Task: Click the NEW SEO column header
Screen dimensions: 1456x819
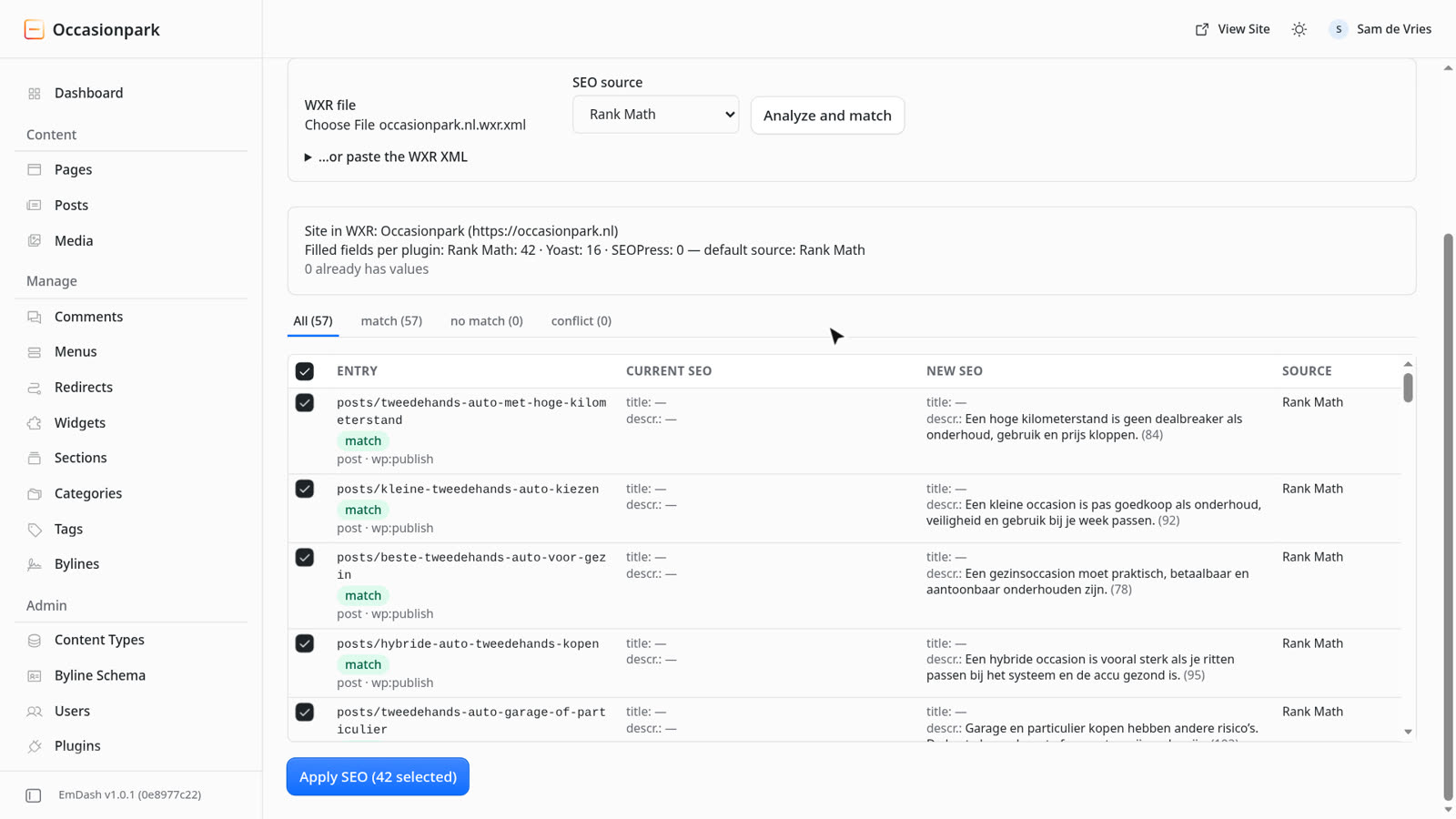Action: (x=955, y=371)
